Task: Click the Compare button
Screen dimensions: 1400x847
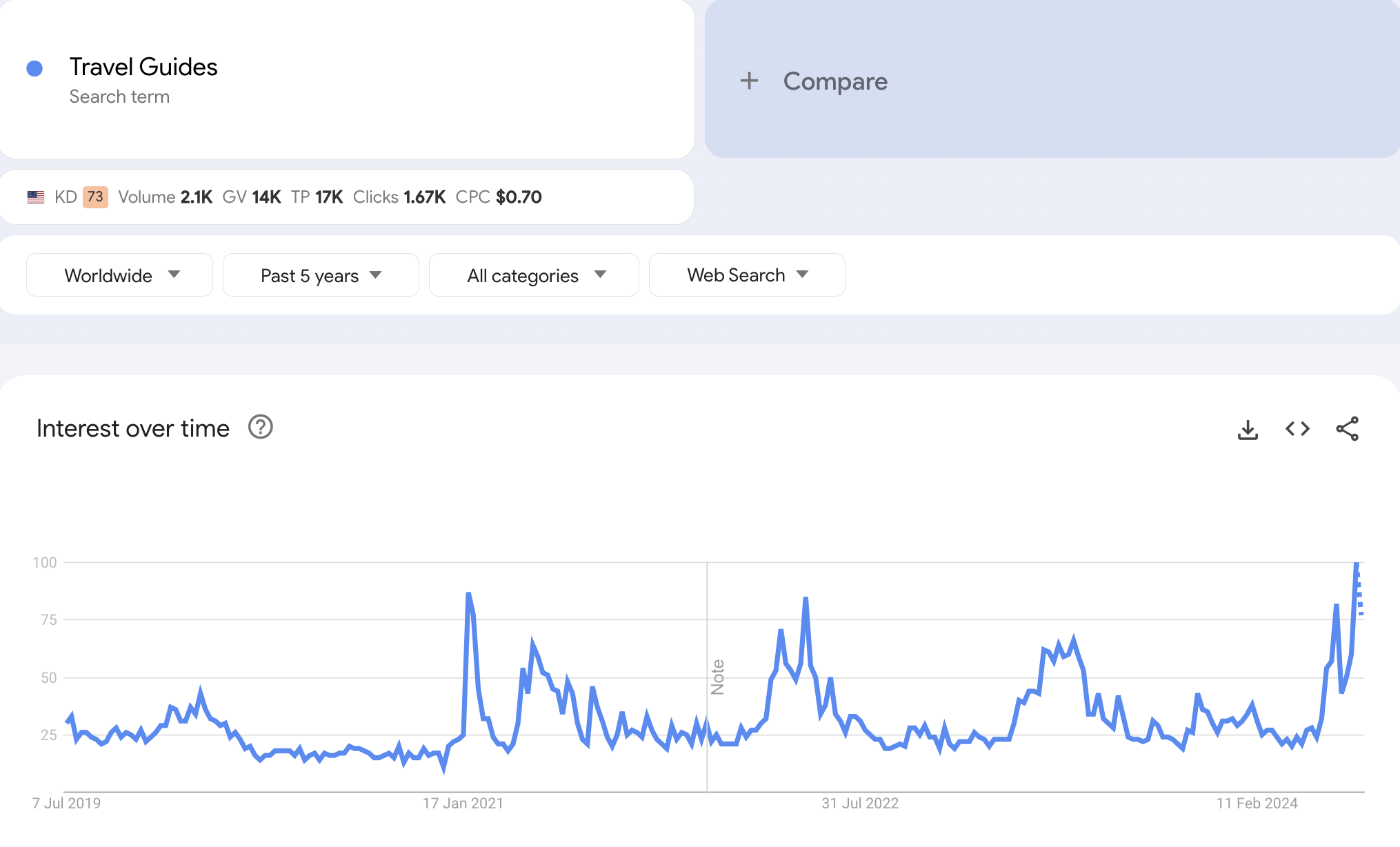Action: coord(834,81)
